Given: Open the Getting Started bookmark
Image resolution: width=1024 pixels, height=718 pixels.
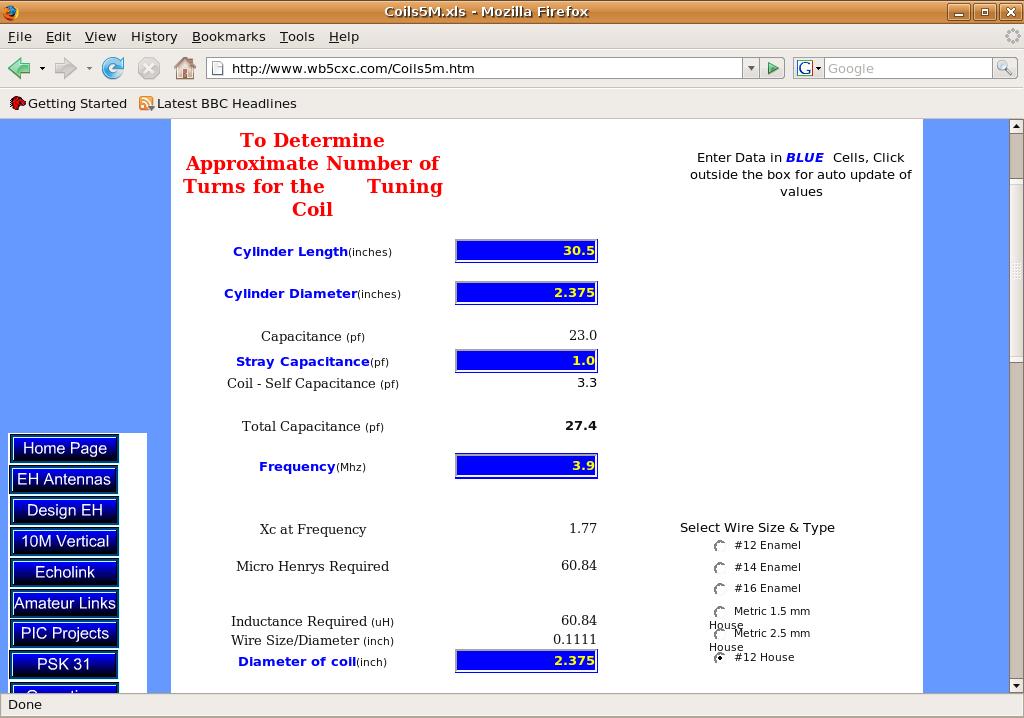Looking at the screenshot, I should point(68,103).
